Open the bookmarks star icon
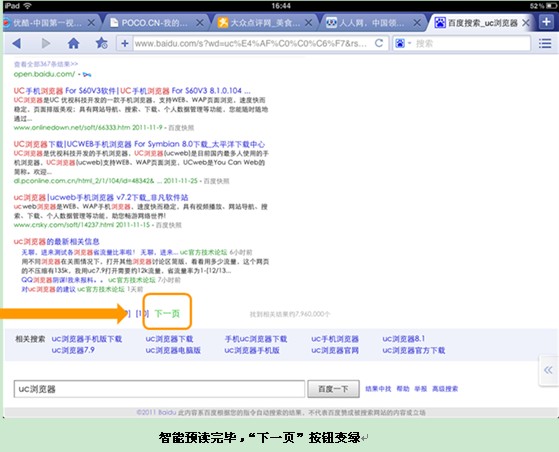The height and width of the screenshot is (452, 559). click(101, 43)
